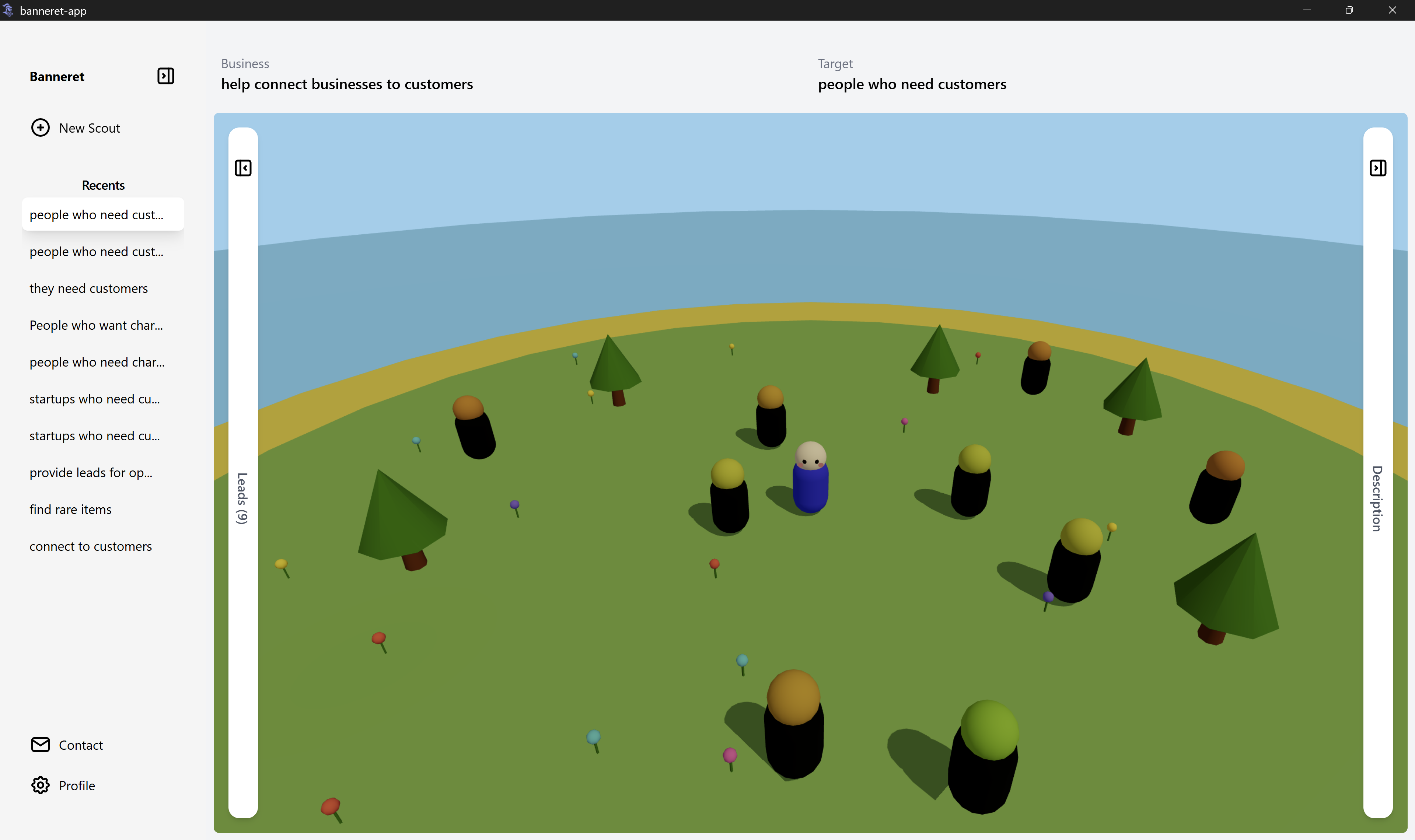The height and width of the screenshot is (840, 1415).
Task: Click the New Scout plus icon
Action: tap(40, 128)
